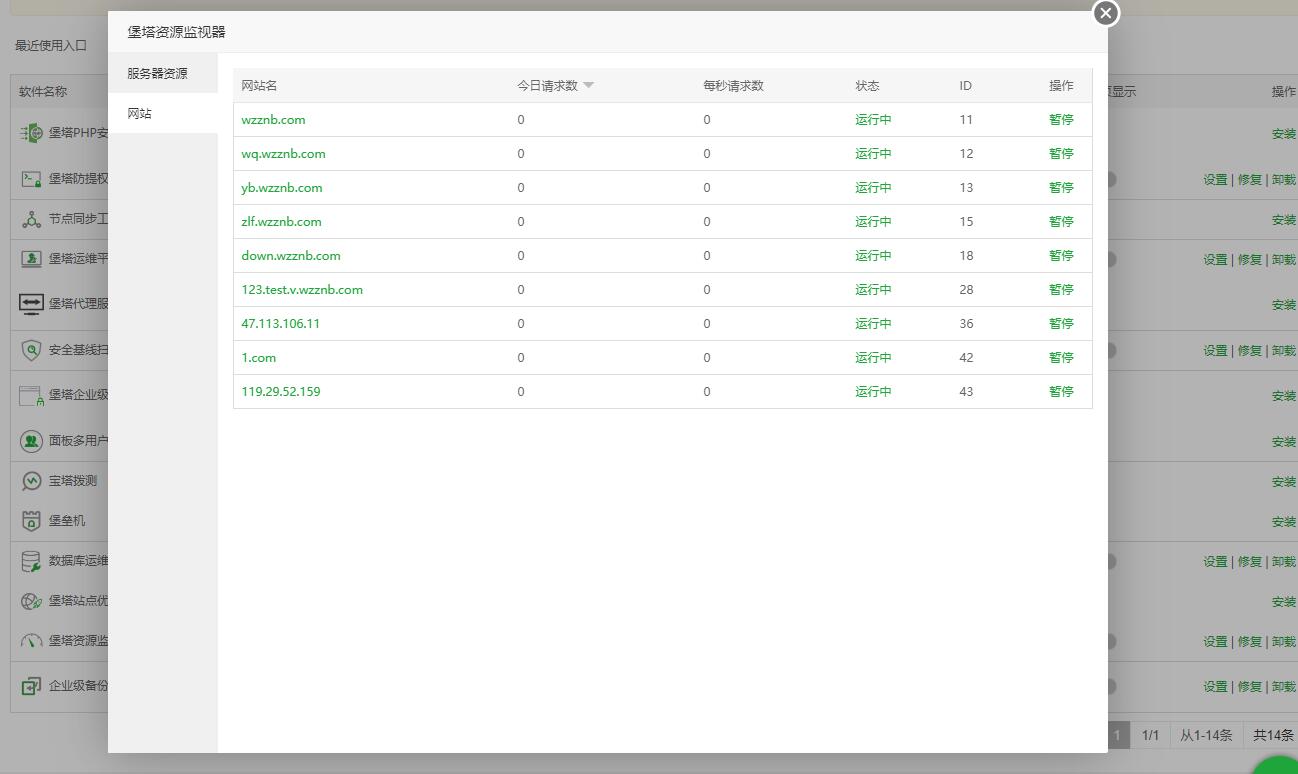The width and height of the screenshot is (1298, 774).
Task: Pause the yb.wzznb.com site with 暂停
Action: coord(1061,187)
